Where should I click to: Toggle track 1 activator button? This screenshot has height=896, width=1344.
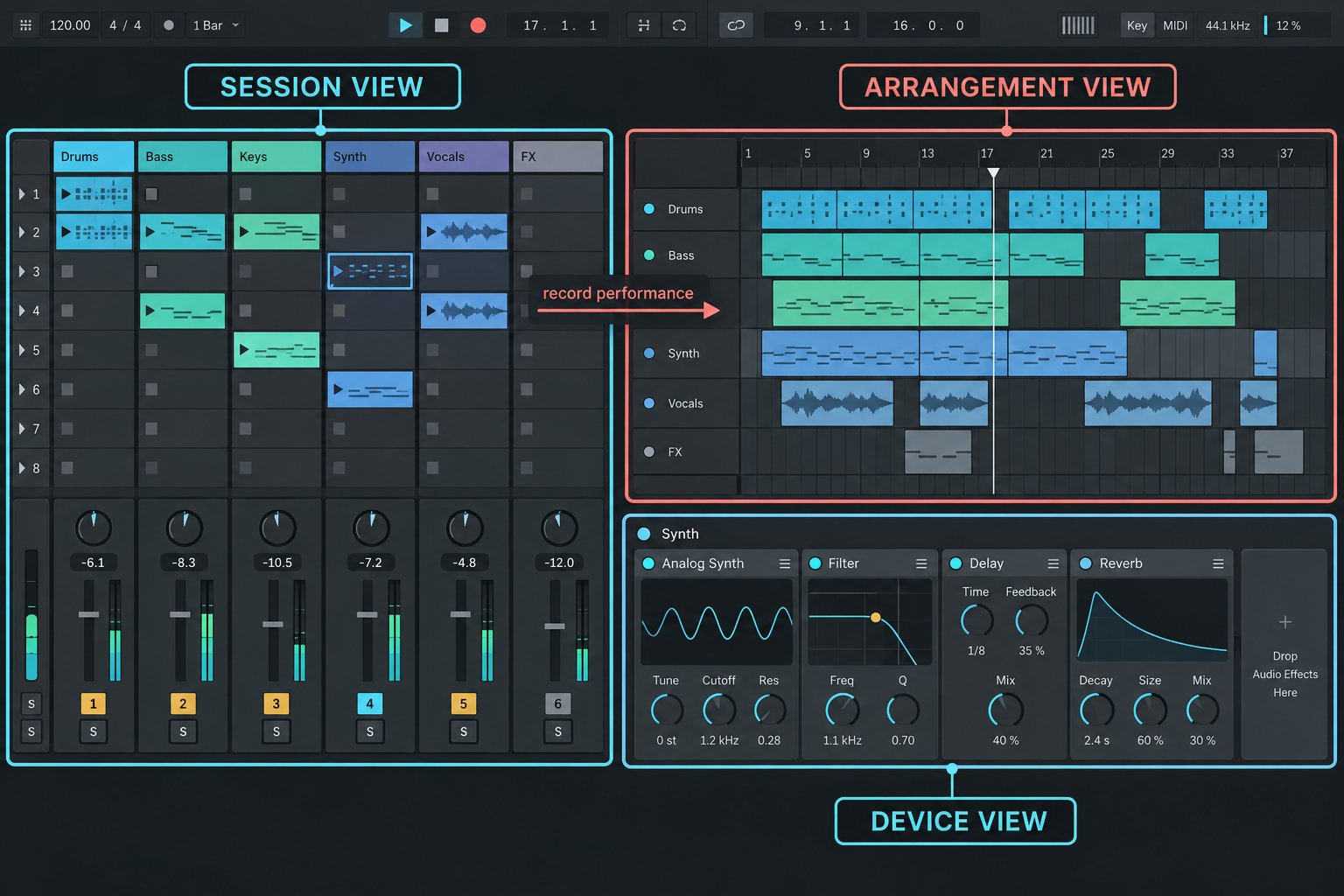point(93,703)
